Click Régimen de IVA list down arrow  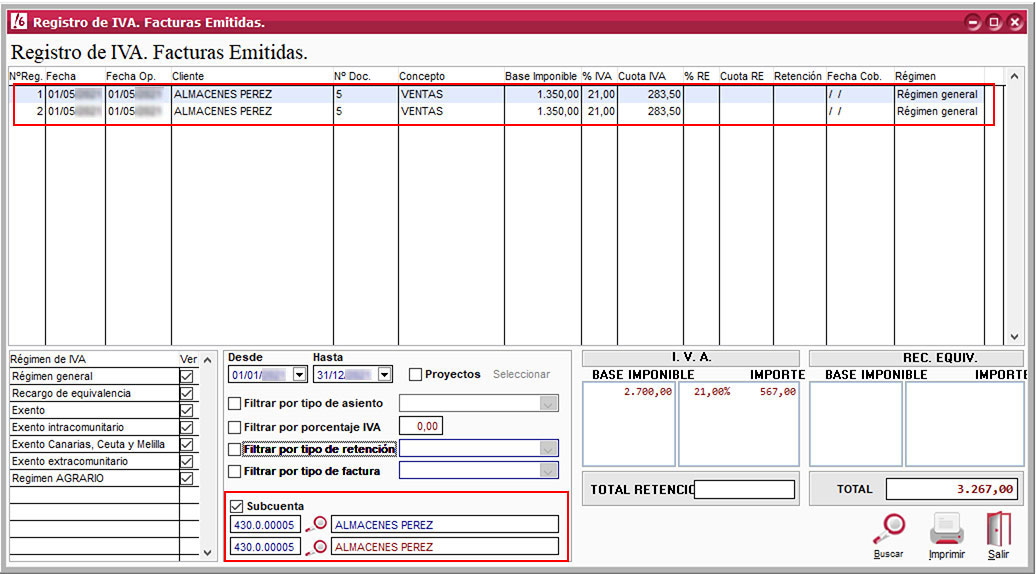click(x=207, y=553)
